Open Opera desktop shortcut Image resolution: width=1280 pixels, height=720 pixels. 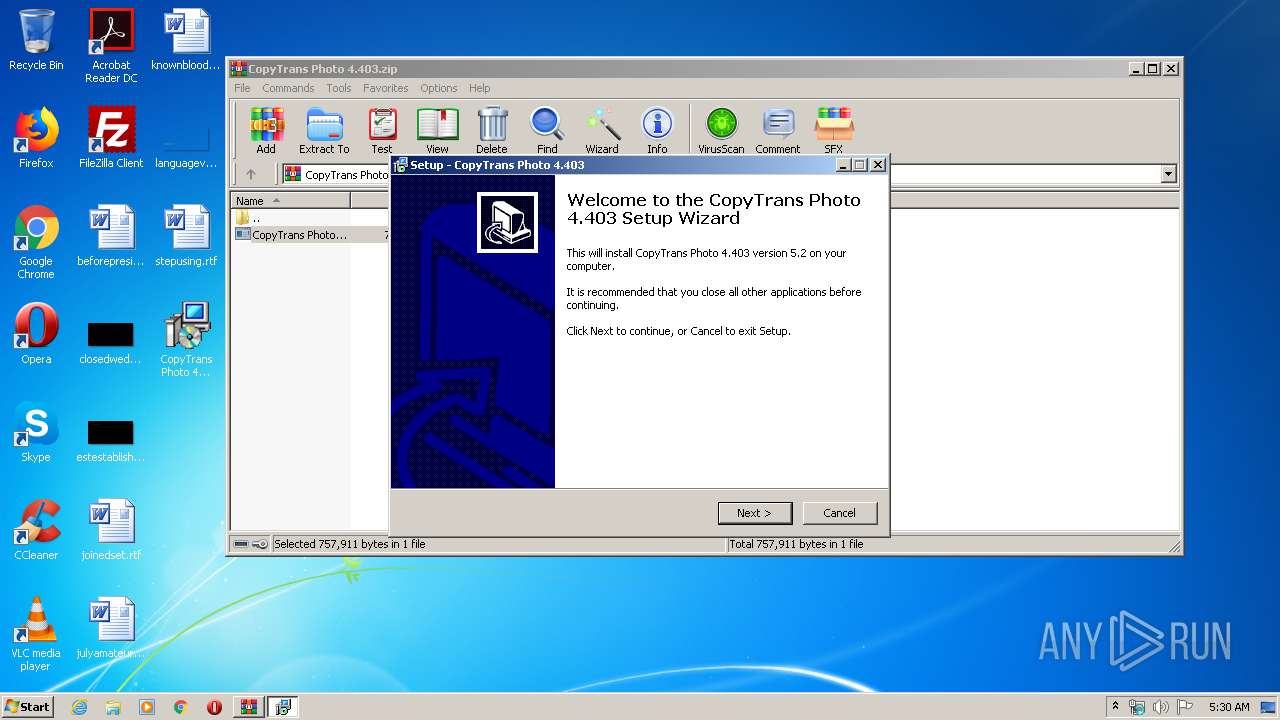[x=36, y=334]
